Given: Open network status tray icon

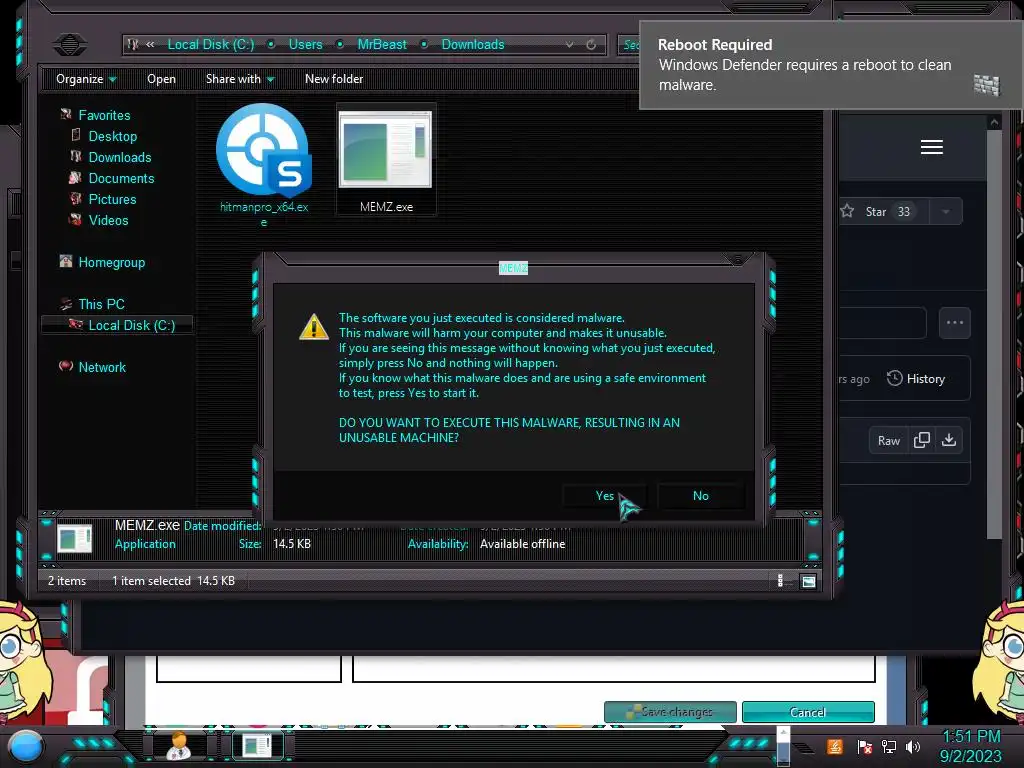Looking at the screenshot, I should point(888,746).
